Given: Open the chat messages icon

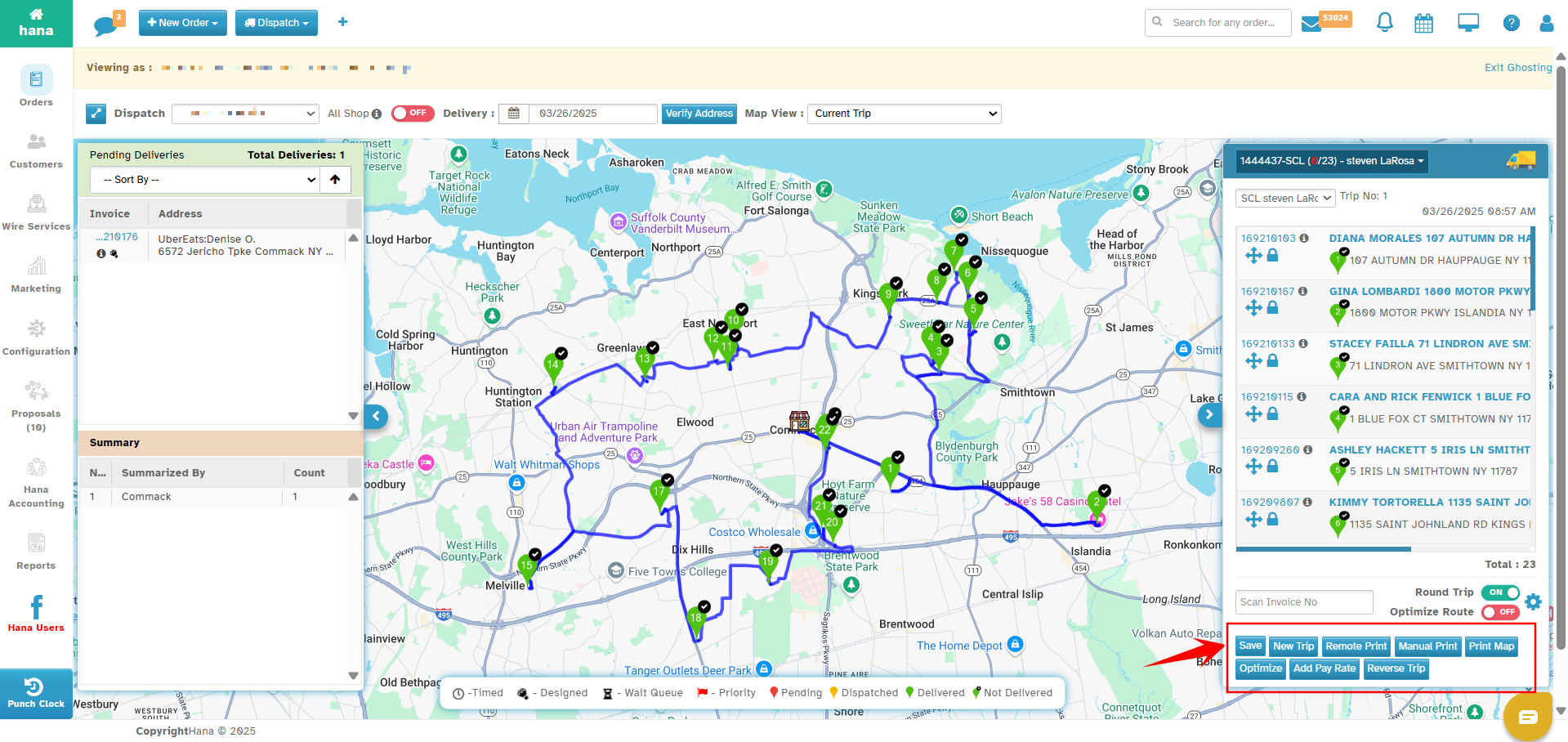Looking at the screenshot, I should coord(105,25).
